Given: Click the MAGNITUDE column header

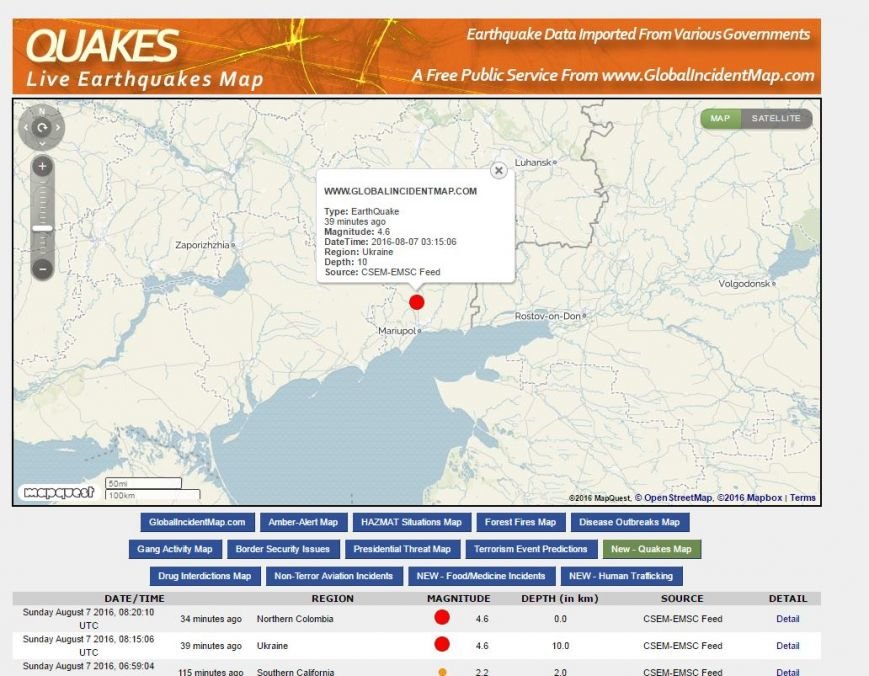Looking at the screenshot, I should click(x=458, y=598).
